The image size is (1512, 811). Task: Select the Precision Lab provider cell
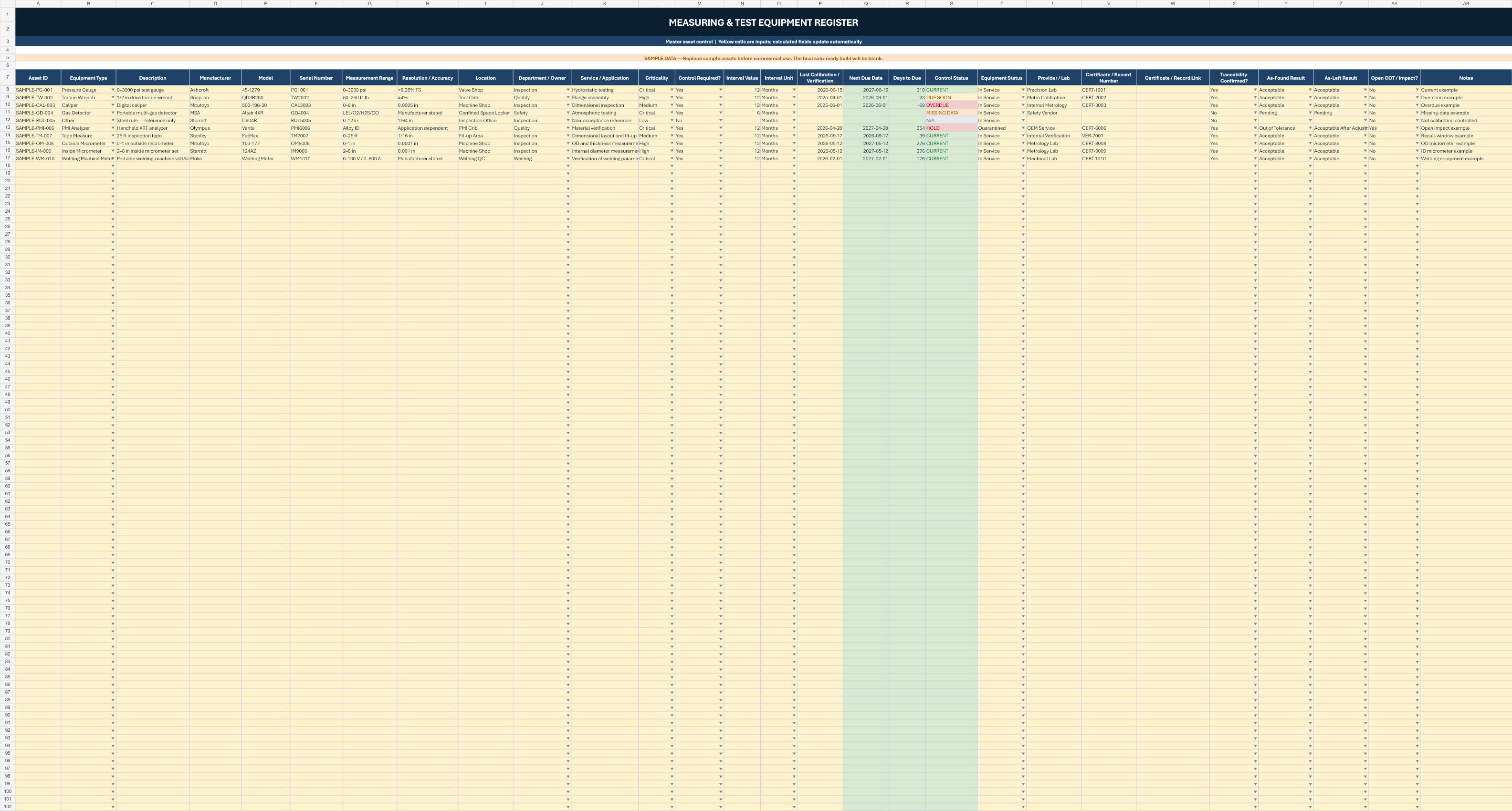click(x=1053, y=90)
